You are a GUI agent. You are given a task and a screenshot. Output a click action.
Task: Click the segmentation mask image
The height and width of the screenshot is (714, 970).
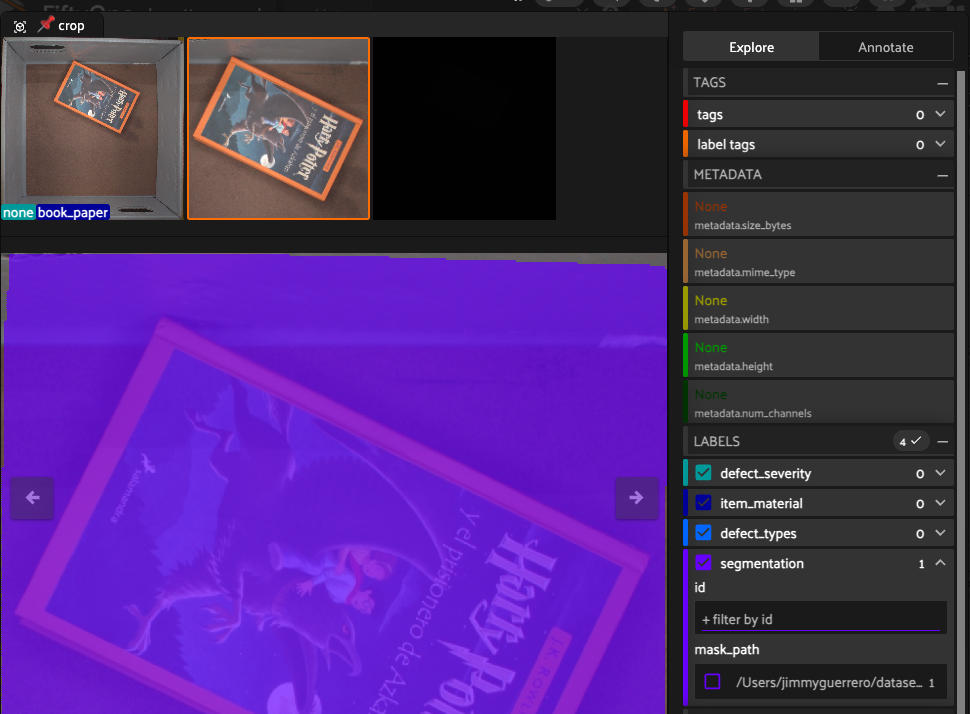[x=334, y=483]
